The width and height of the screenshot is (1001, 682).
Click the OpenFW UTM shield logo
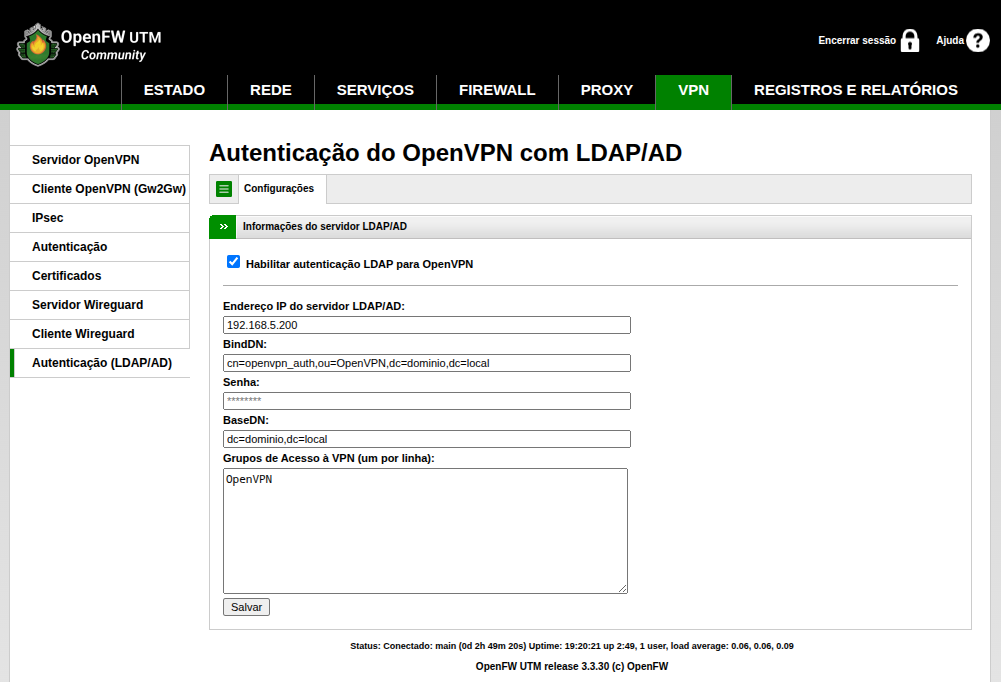pos(36,44)
